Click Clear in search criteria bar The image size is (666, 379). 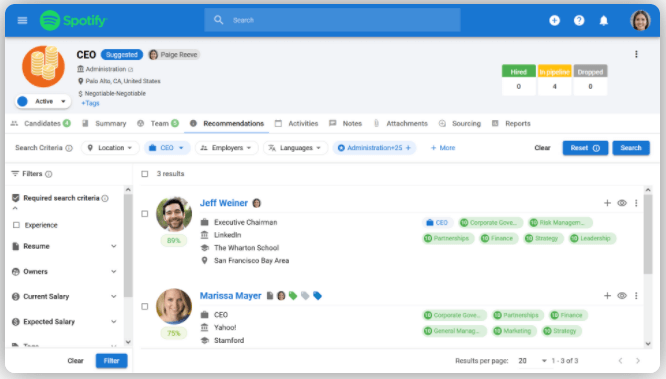click(542, 148)
